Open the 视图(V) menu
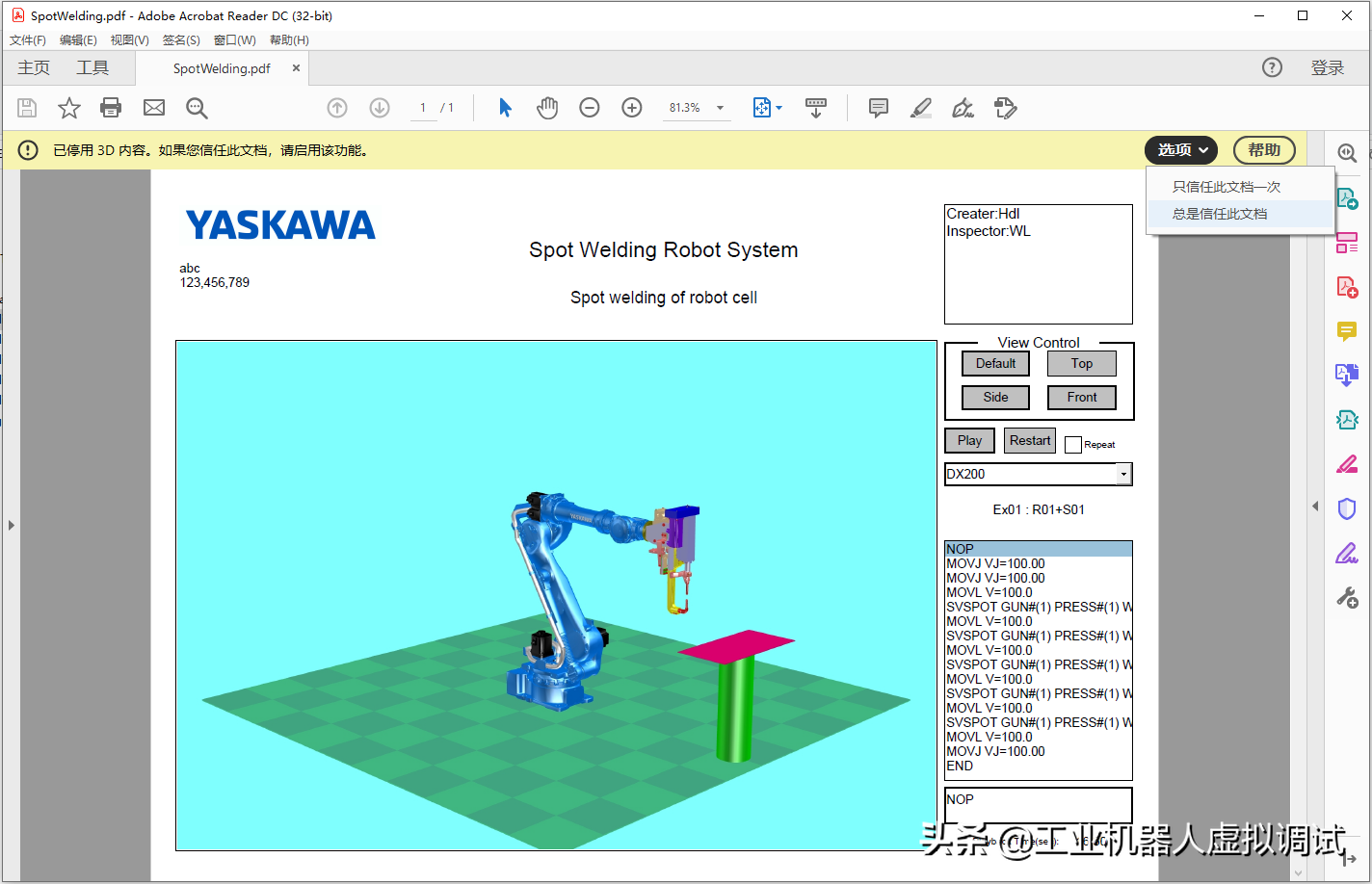1372x884 pixels. [129, 40]
